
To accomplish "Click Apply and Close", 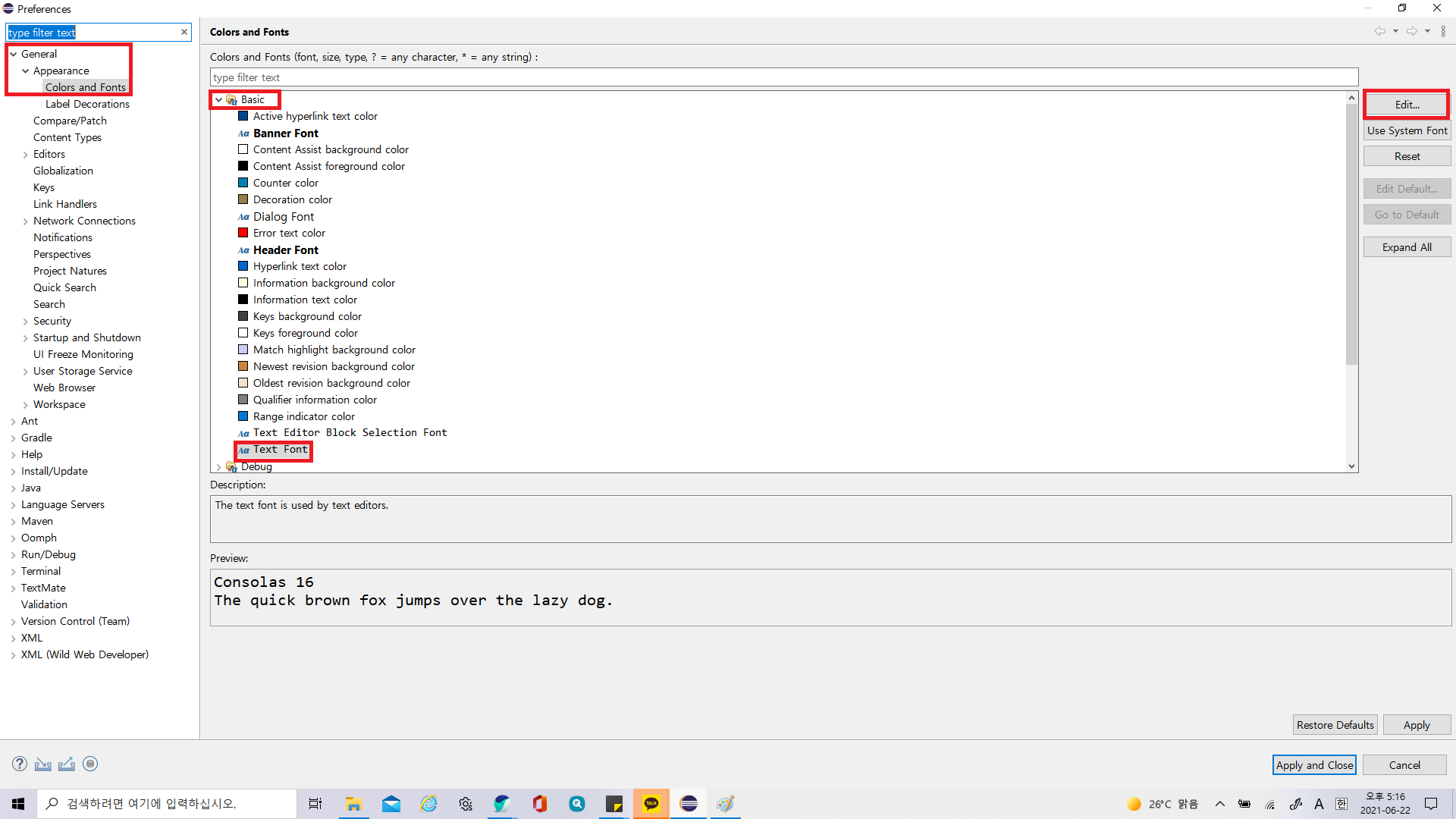I will point(1313,765).
